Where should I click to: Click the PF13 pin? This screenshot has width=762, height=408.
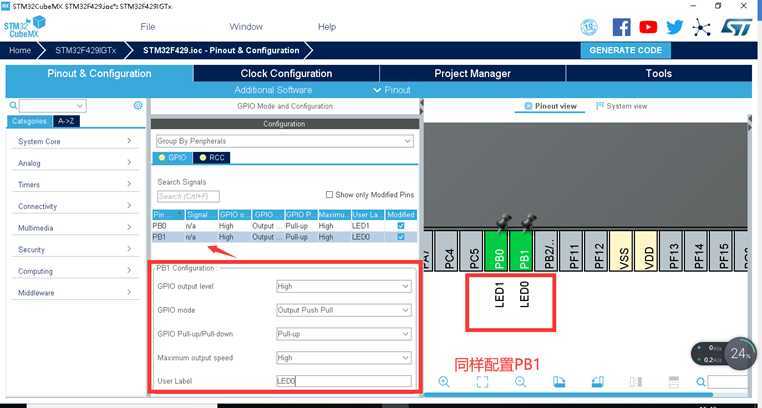[x=671, y=251]
